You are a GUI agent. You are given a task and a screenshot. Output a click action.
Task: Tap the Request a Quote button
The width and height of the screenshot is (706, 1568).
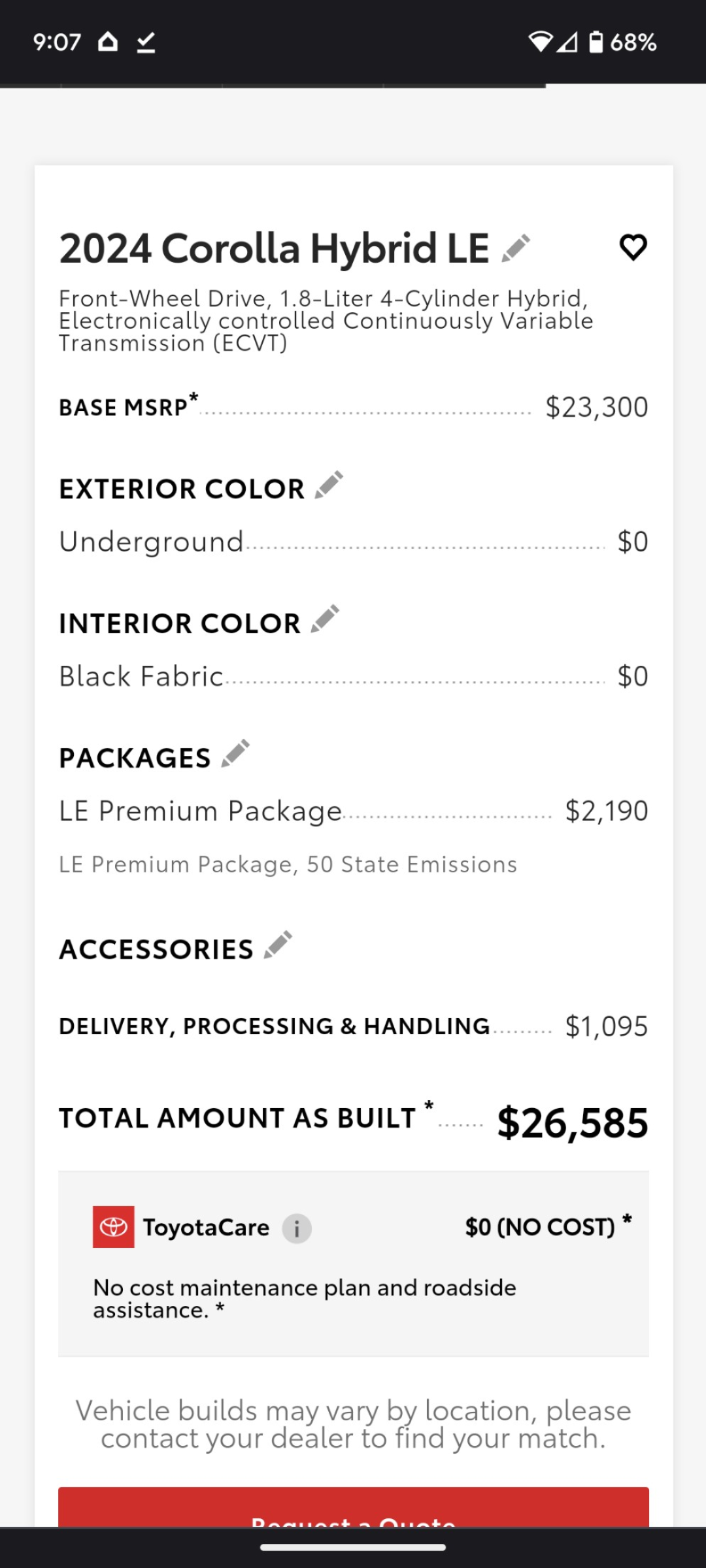point(354,1507)
